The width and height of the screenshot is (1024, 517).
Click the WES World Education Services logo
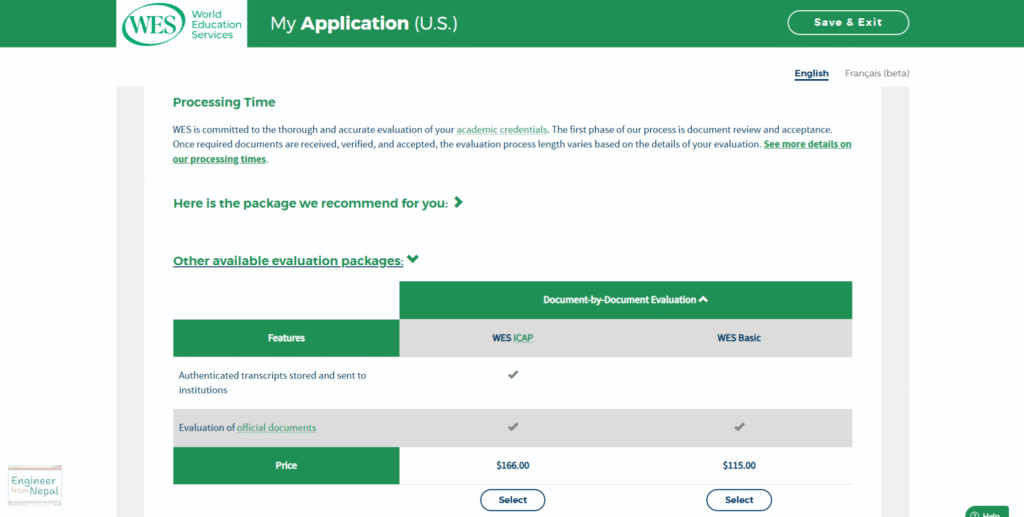pos(182,24)
